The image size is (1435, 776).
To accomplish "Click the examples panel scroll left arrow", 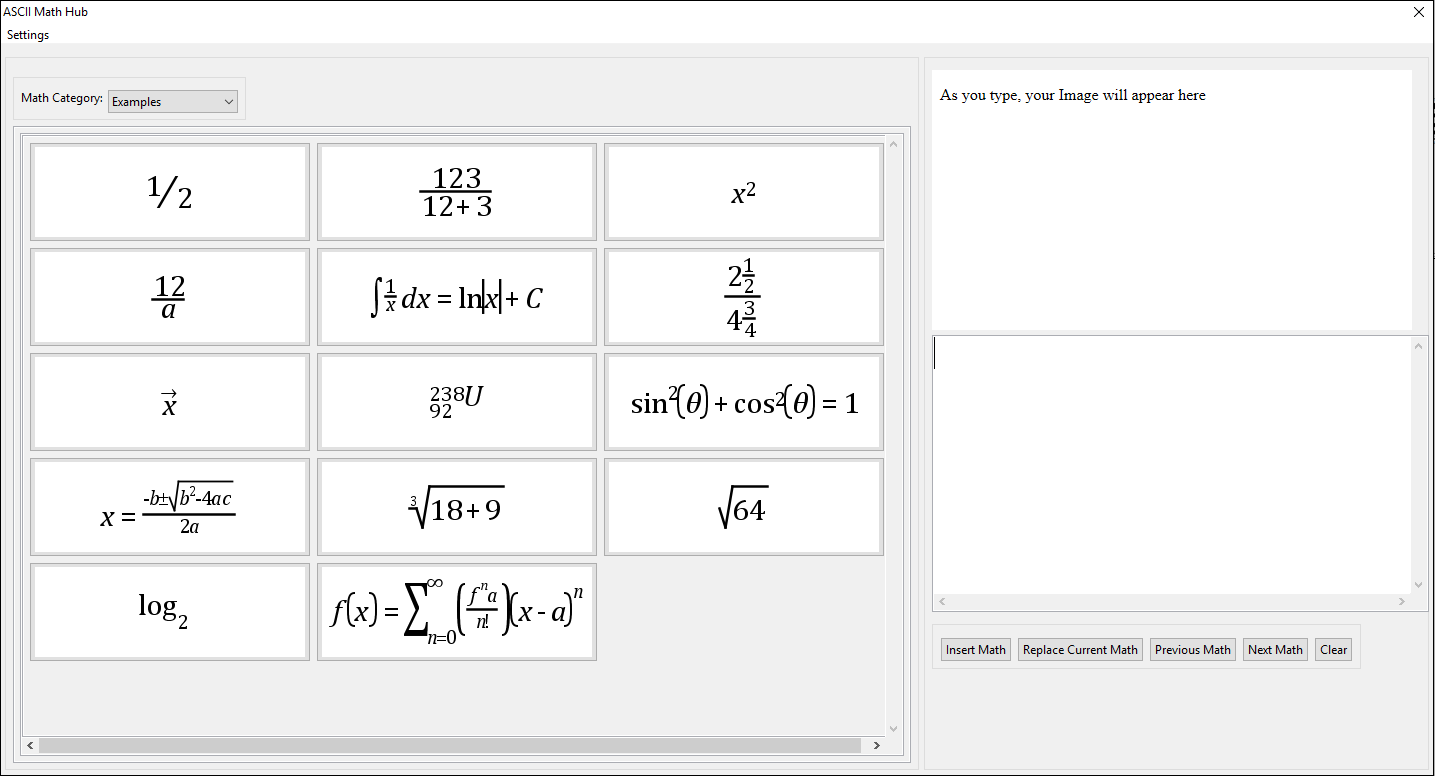I will coord(31,746).
